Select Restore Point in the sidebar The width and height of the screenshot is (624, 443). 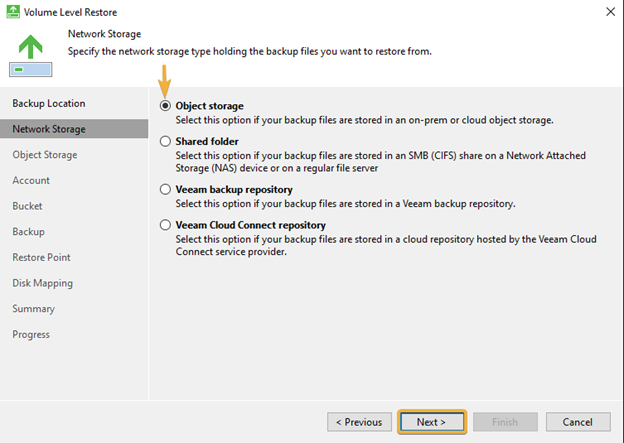(x=41, y=258)
